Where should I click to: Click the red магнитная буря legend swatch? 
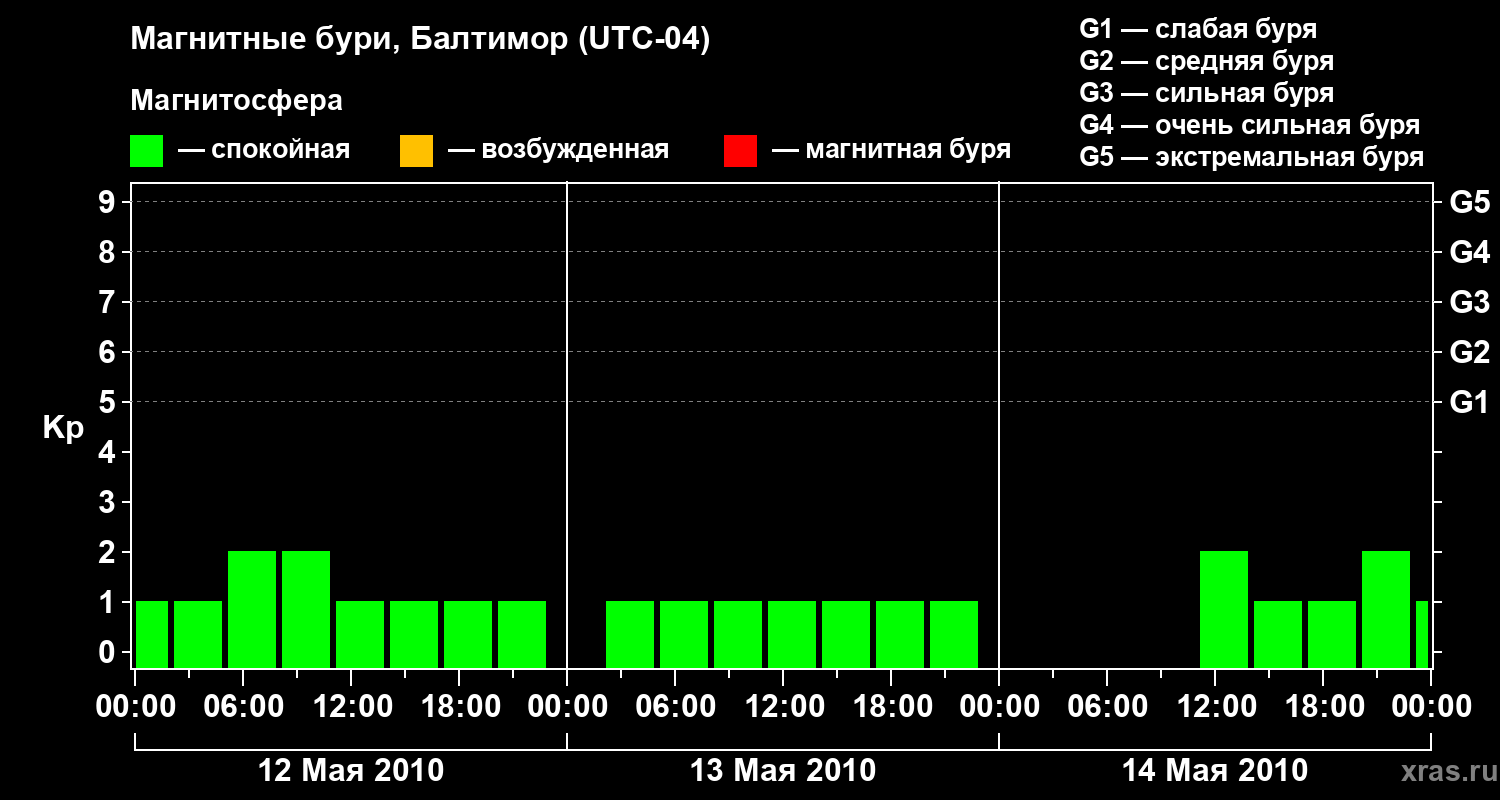pyautogui.click(x=740, y=151)
